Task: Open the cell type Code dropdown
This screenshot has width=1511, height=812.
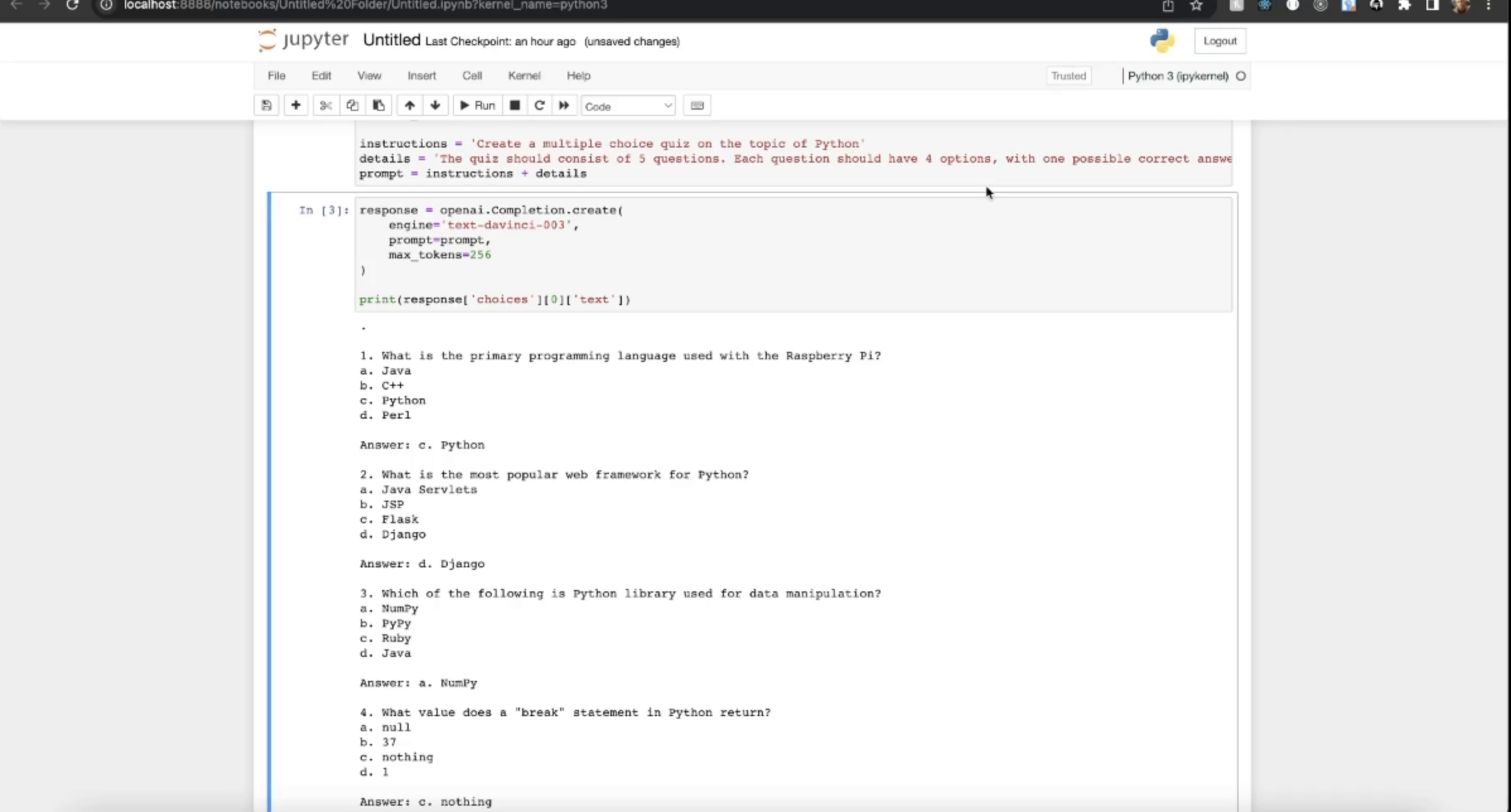Action: click(x=627, y=106)
